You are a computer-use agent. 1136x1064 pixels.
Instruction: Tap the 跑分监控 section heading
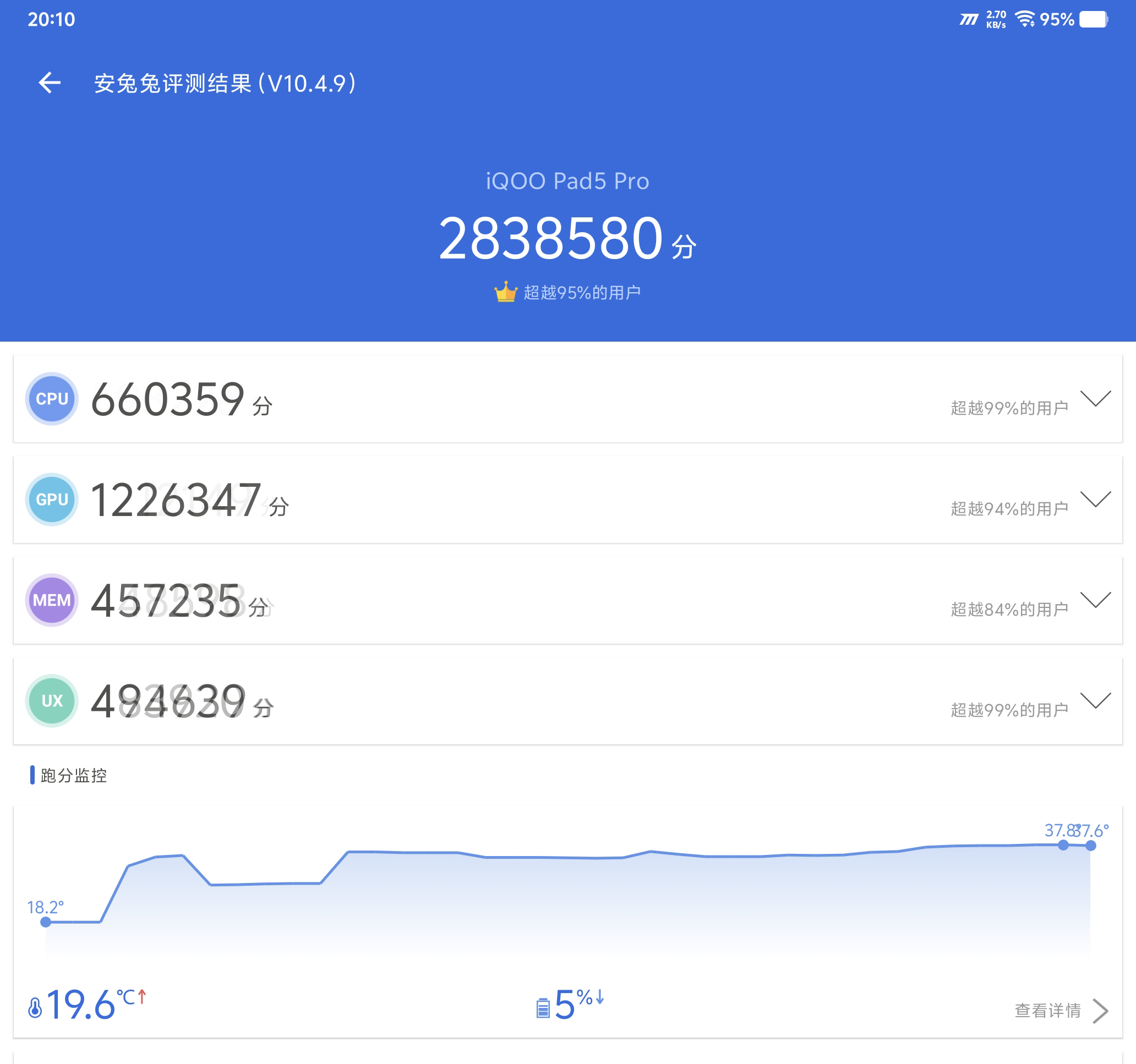74,775
